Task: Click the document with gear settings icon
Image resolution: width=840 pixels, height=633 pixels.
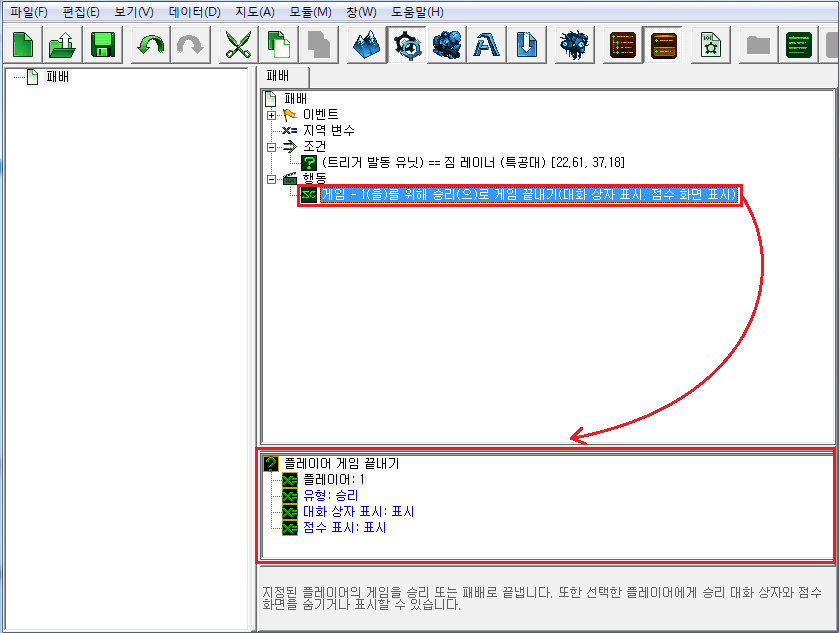Action: [x=711, y=44]
